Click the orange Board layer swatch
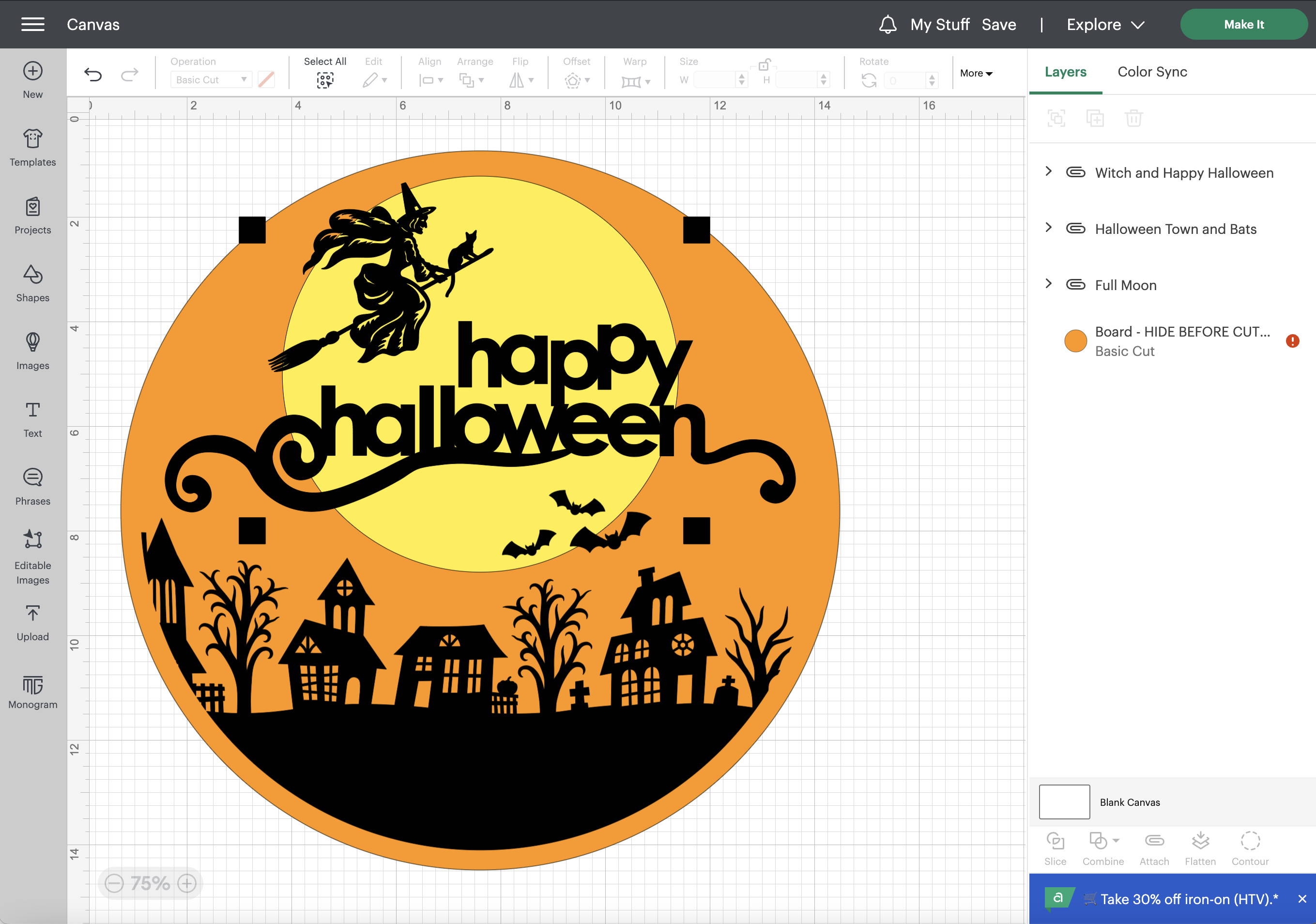 [x=1075, y=341]
